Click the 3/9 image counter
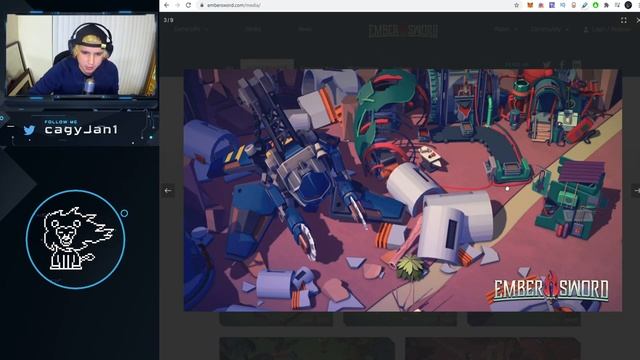The image size is (640, 360). (x=169, y=20)
